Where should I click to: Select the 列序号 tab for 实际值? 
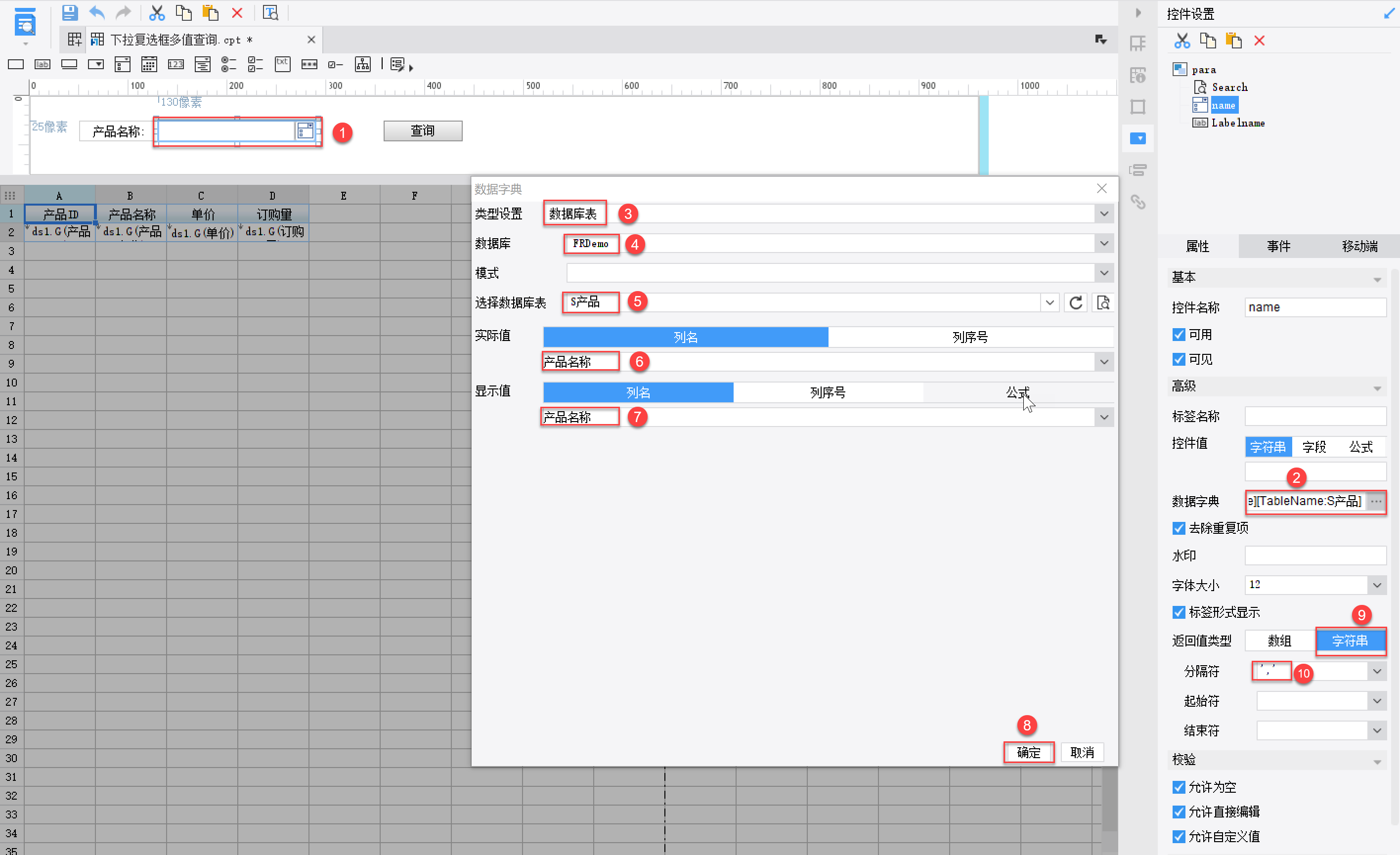pos(970,337)
